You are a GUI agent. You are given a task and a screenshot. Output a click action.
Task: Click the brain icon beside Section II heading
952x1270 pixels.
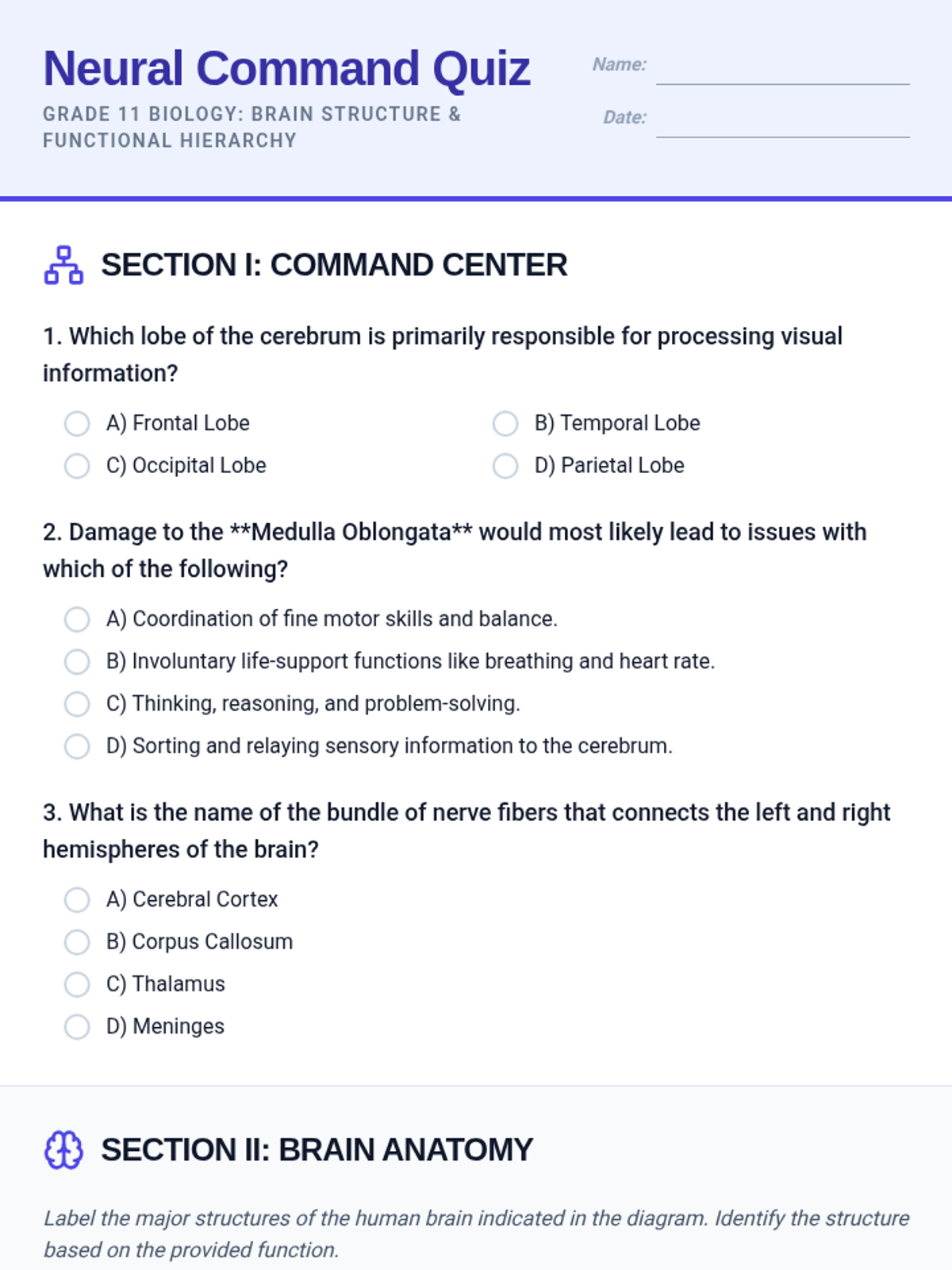click(x=63, y=1149)
